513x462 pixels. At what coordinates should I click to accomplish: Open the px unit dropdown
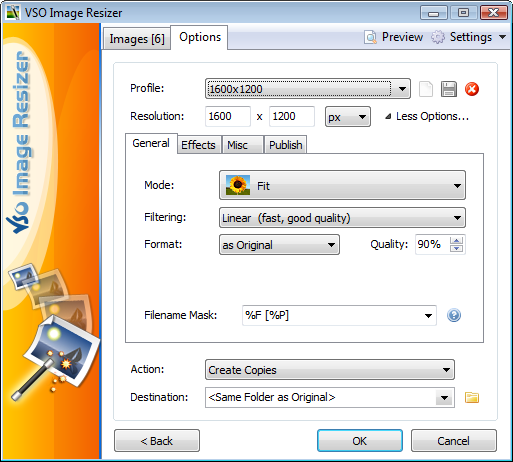348,117
